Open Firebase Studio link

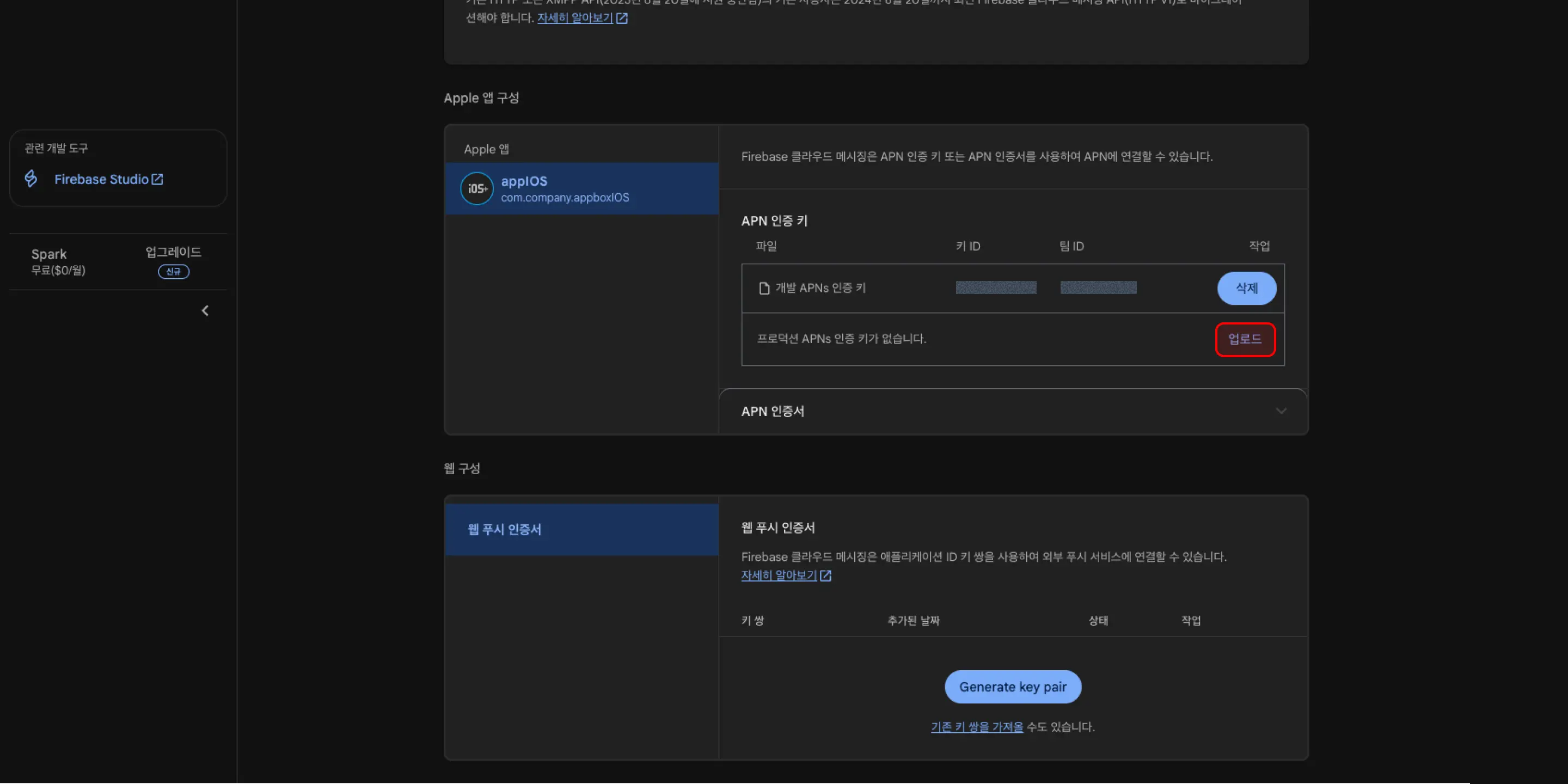click(x=108, y=179)
